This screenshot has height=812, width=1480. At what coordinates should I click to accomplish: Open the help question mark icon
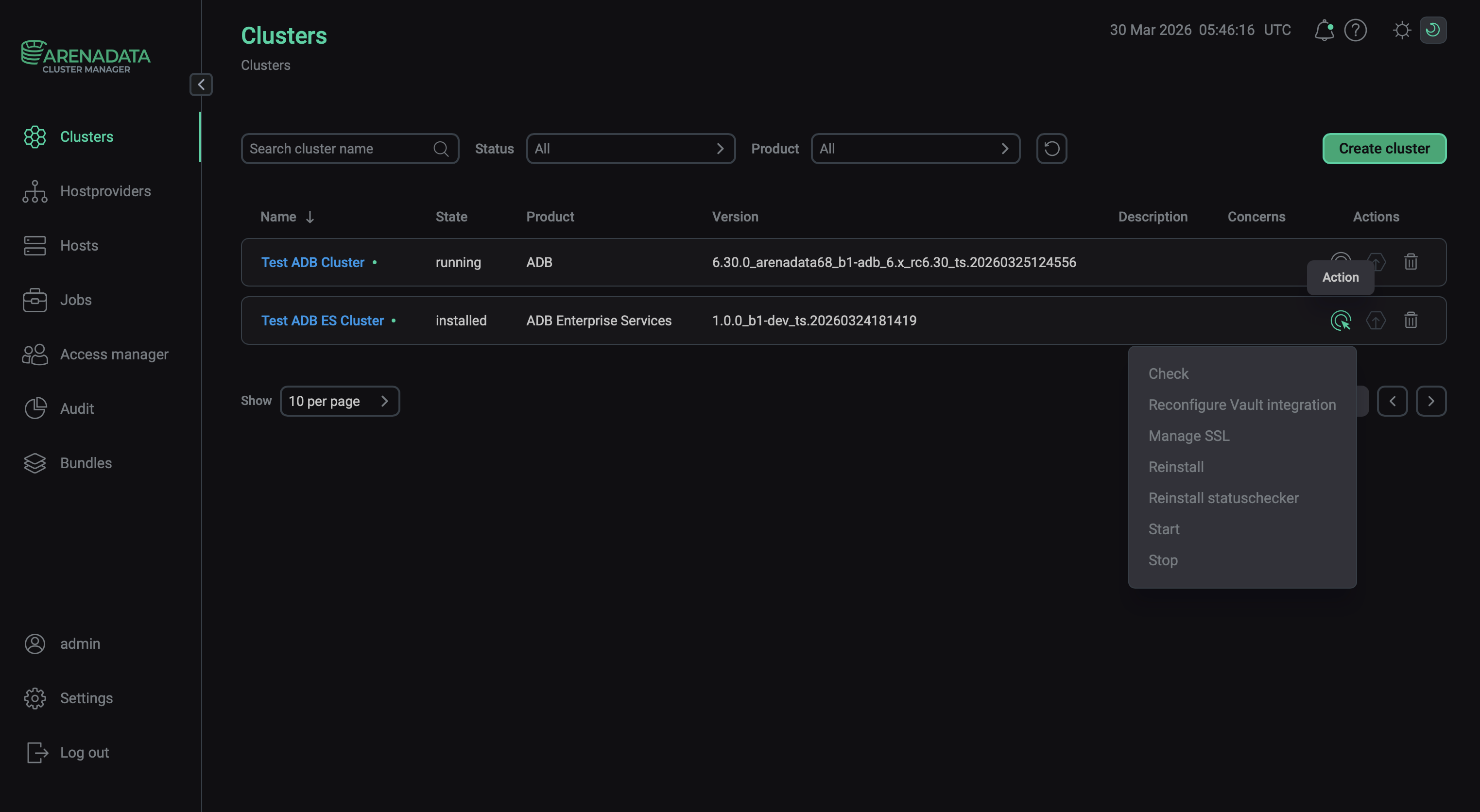click(1356, 31)
